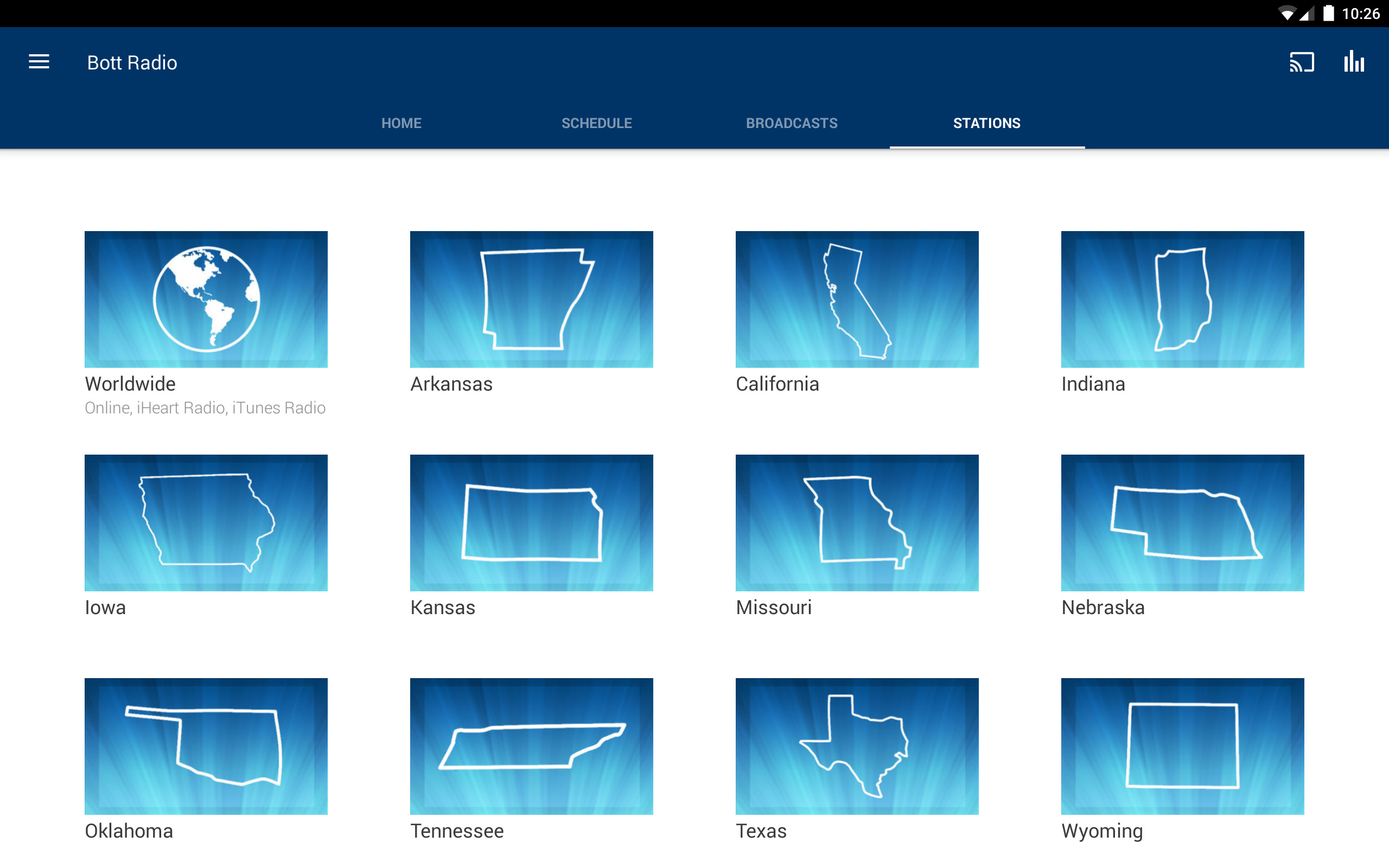Open the Broadcasts tab
This screenshot has height=868, width=1389.
(792, 124)
